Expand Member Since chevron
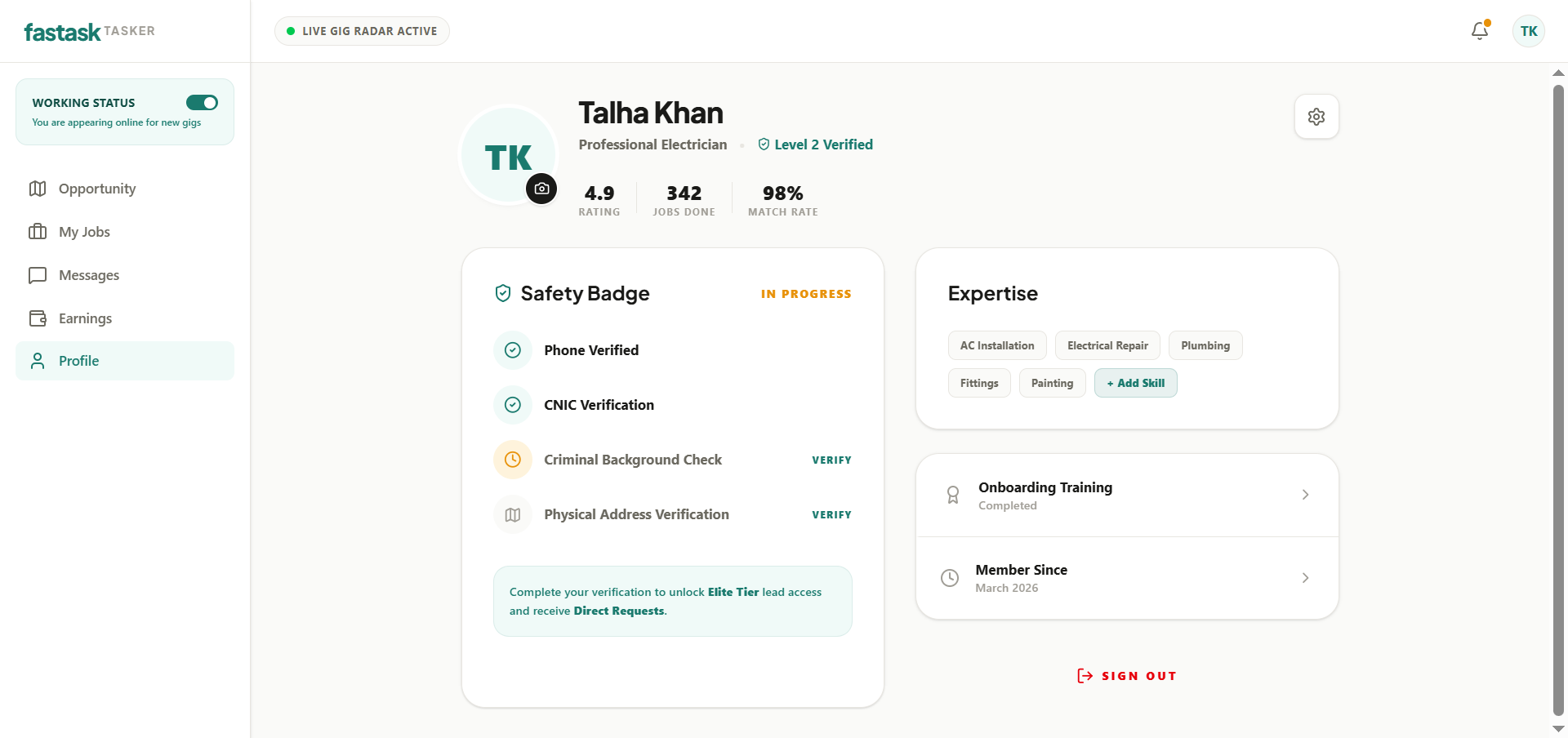This screenshot has width=1568, height=738. (1305, 578)
